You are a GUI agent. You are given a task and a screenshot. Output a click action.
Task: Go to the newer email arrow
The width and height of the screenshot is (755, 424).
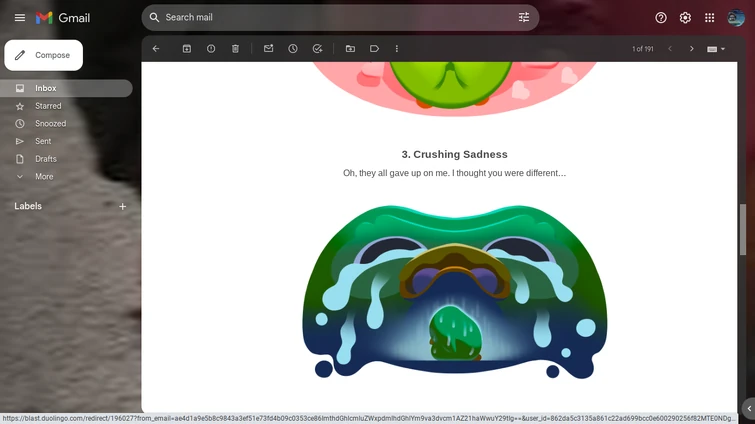(x=670, y=49)
